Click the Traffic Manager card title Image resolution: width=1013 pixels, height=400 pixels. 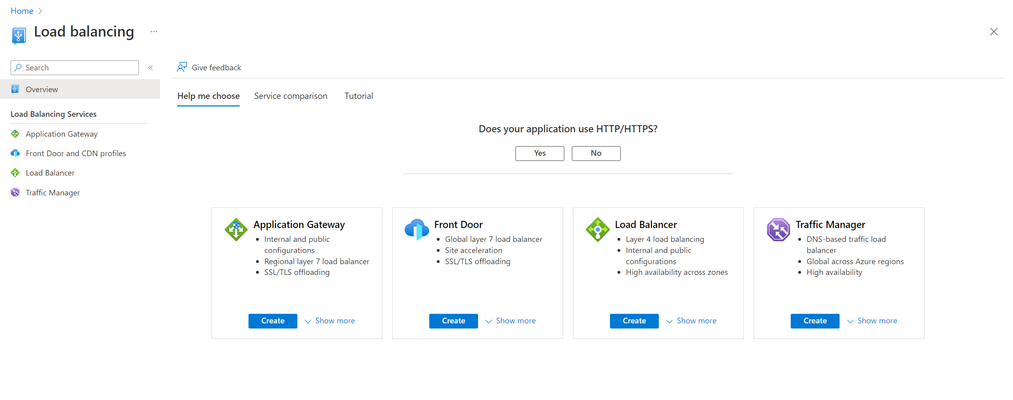click(x=830, y=225)
